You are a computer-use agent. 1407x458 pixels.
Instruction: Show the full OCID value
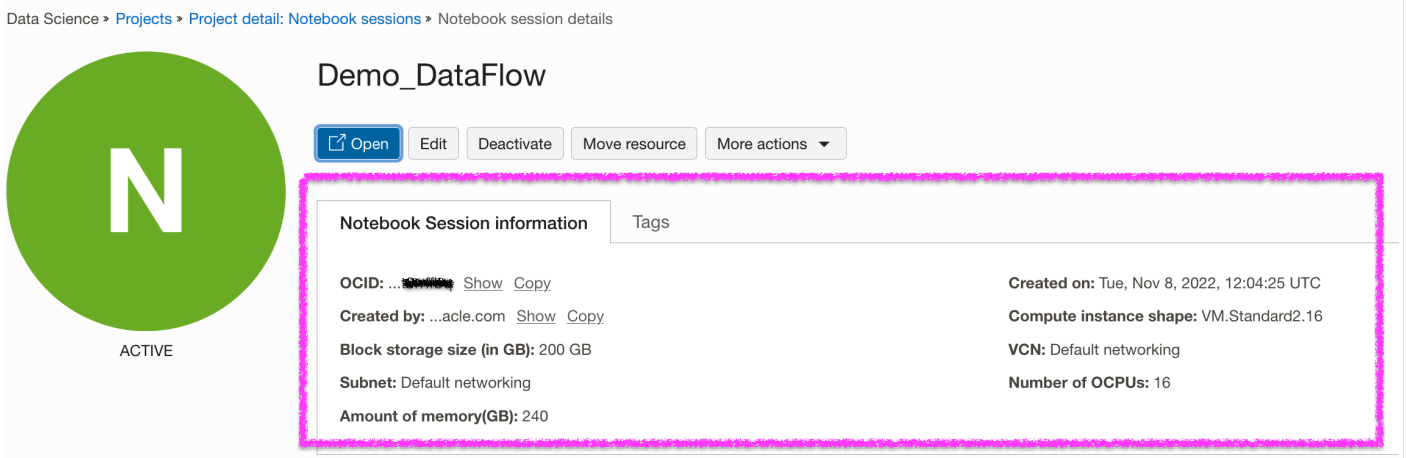483,283
